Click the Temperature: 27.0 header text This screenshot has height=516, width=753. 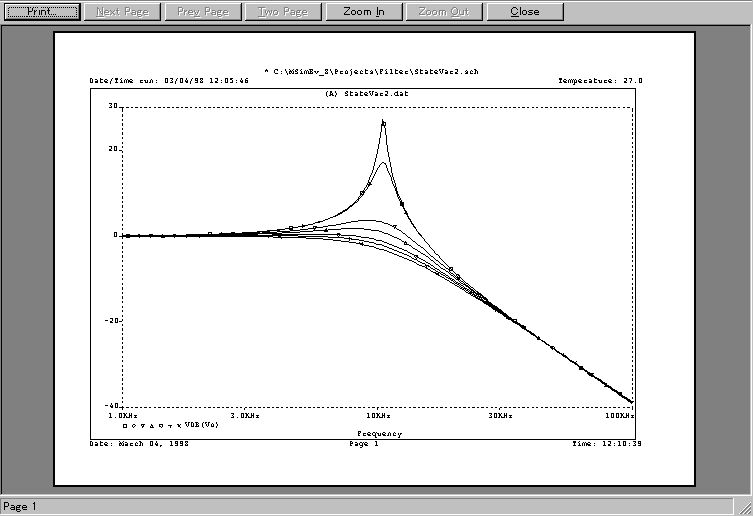[600, 80]
